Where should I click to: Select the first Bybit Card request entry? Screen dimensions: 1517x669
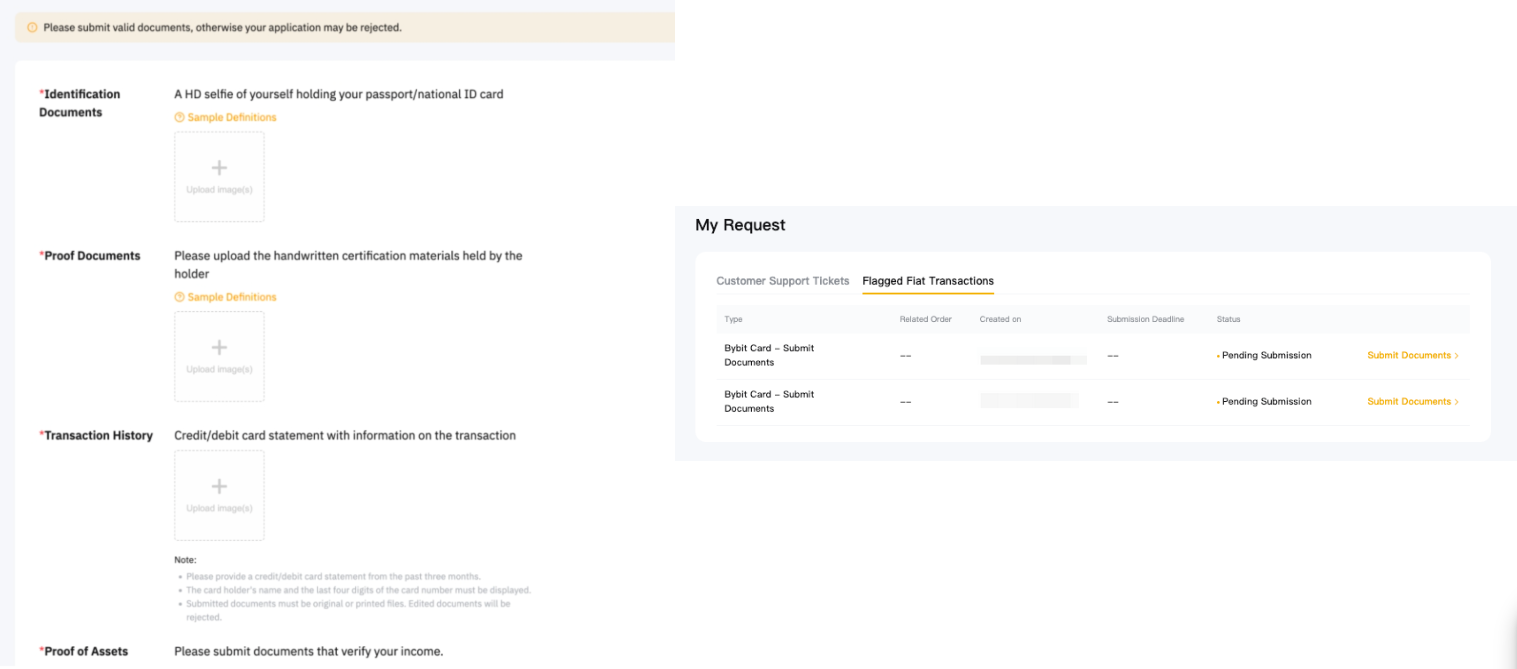(x=769, y=355)
